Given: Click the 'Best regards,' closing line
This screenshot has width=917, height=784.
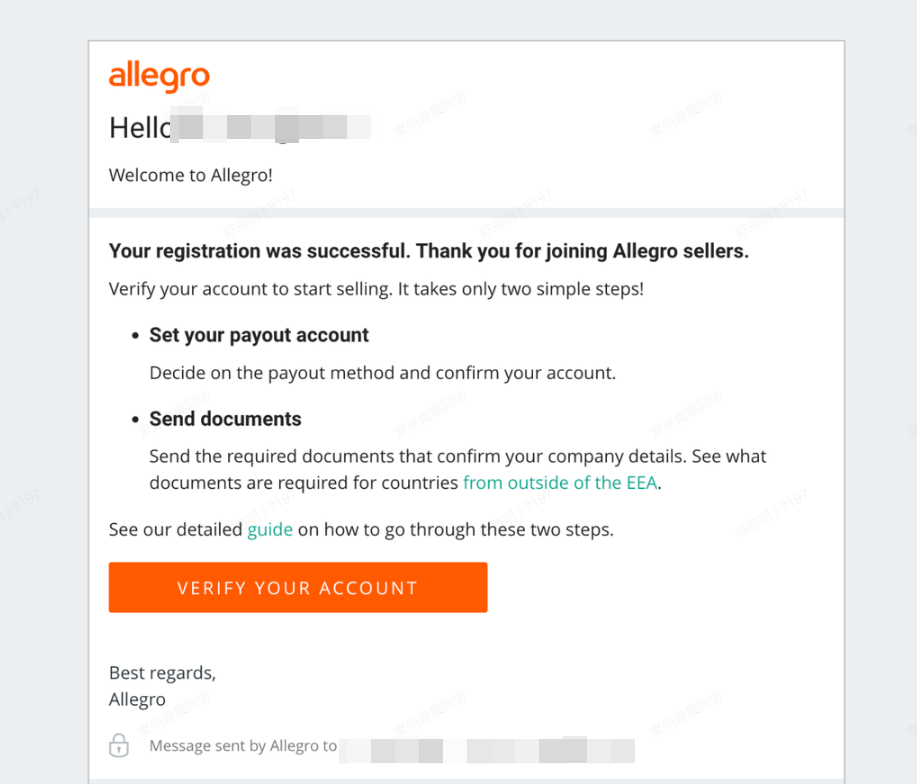Looking at the screenshot, I should click(162, 673).
